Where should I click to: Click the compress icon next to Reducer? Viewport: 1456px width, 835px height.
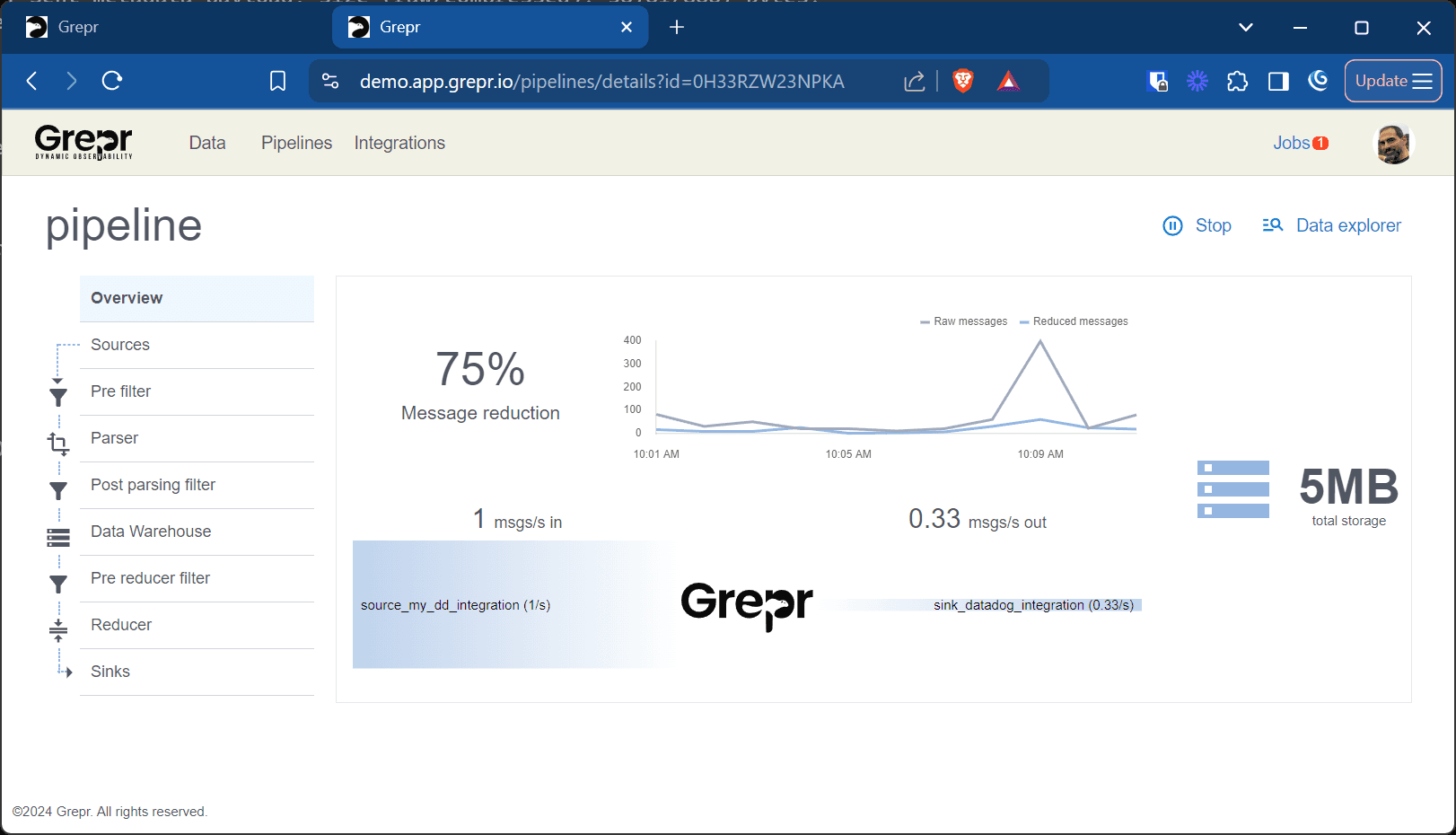click(58, 630)
